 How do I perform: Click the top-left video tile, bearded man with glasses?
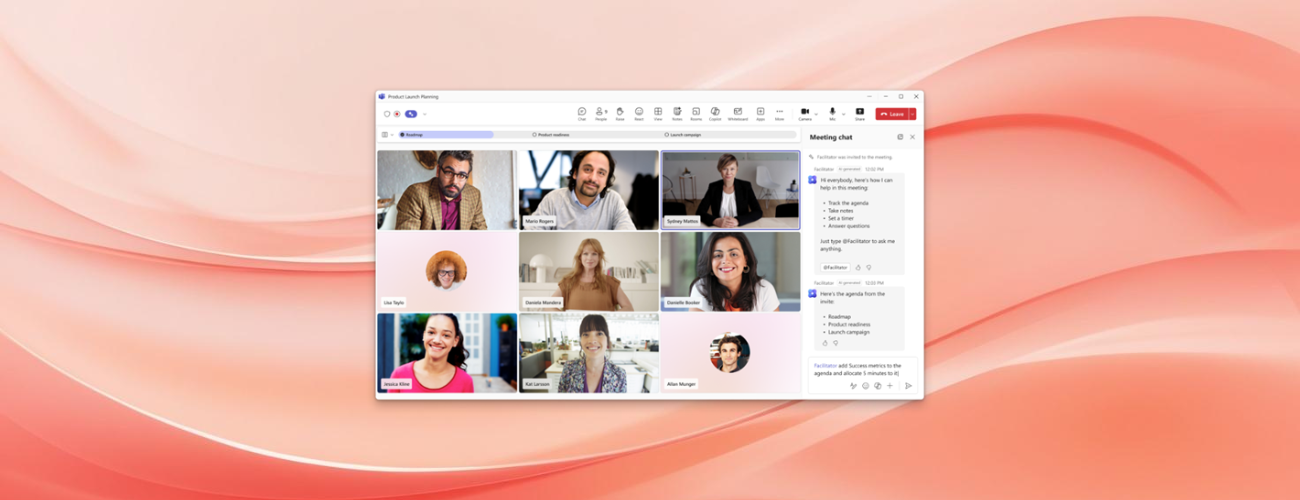[447, 190]
